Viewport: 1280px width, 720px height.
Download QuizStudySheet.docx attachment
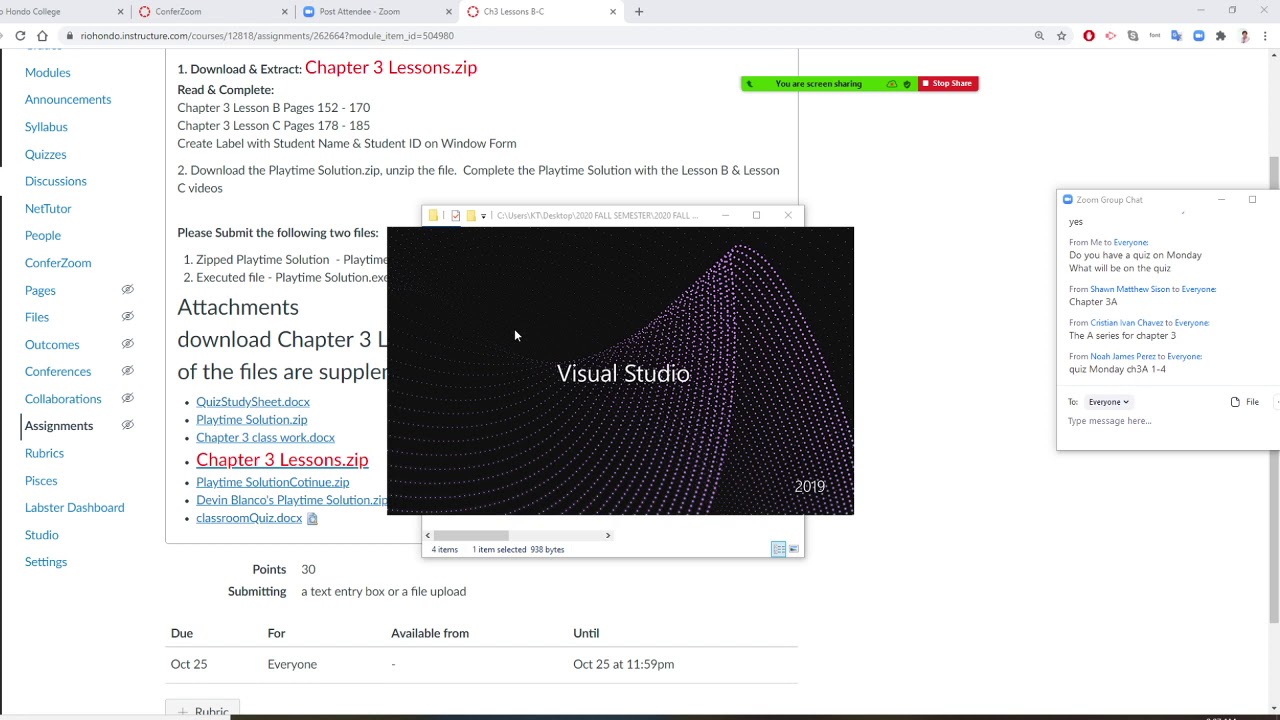253,402
